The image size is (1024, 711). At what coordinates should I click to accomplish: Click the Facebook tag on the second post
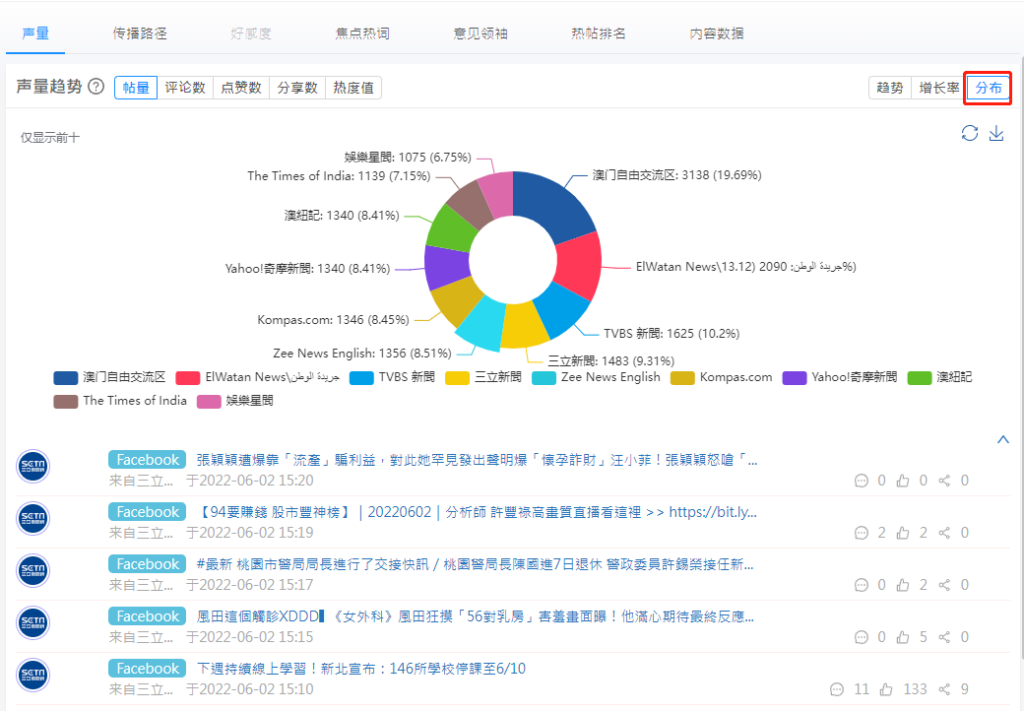148,512
